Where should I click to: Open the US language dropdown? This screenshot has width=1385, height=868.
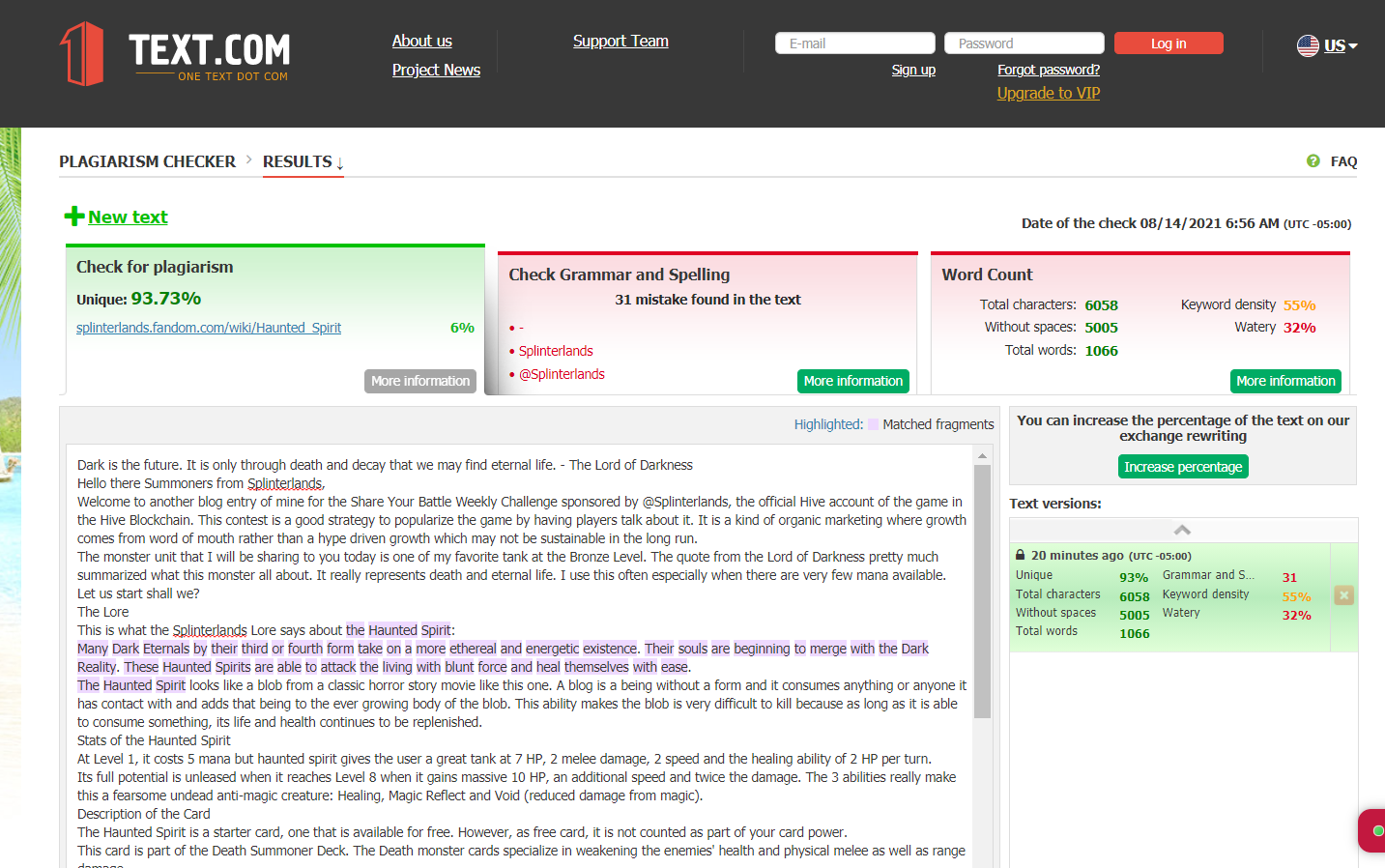(1341, 45)
